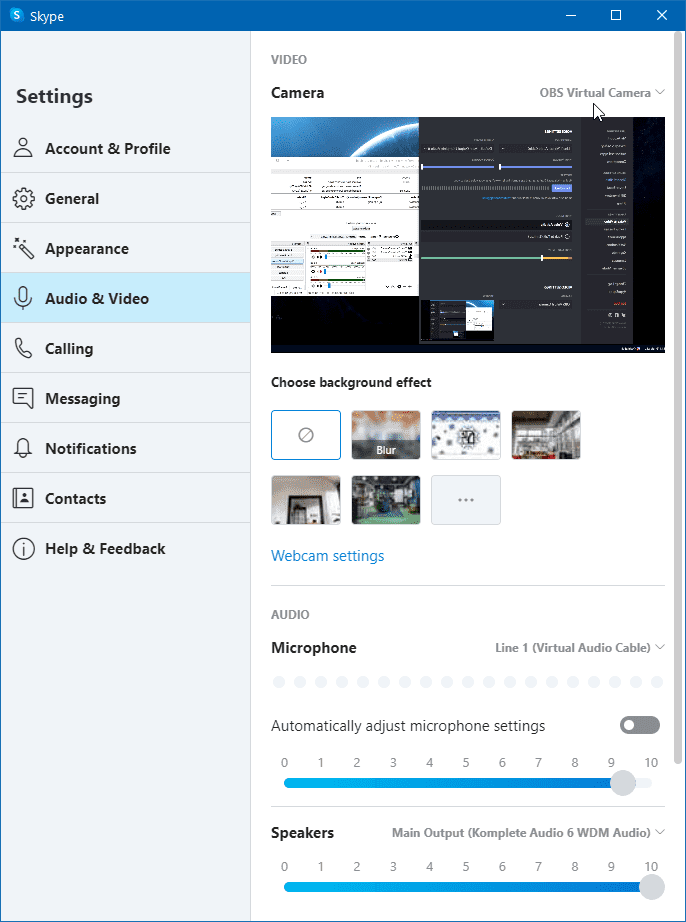Screen dimensions: 686x922
Task: Click the Messaging chat bubble icon
Action: 23,398
